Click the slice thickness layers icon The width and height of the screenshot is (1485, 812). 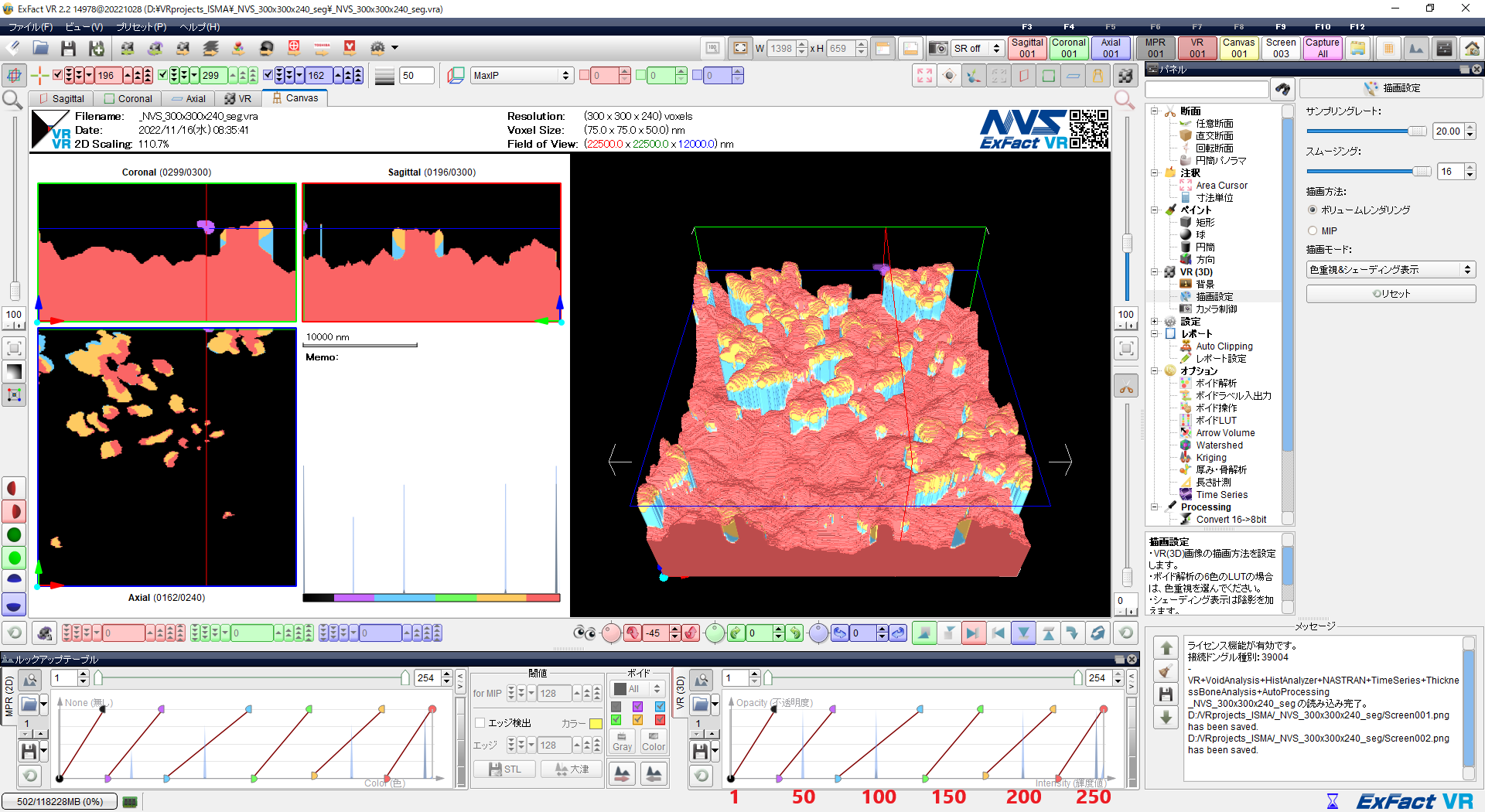click(384, 76)
